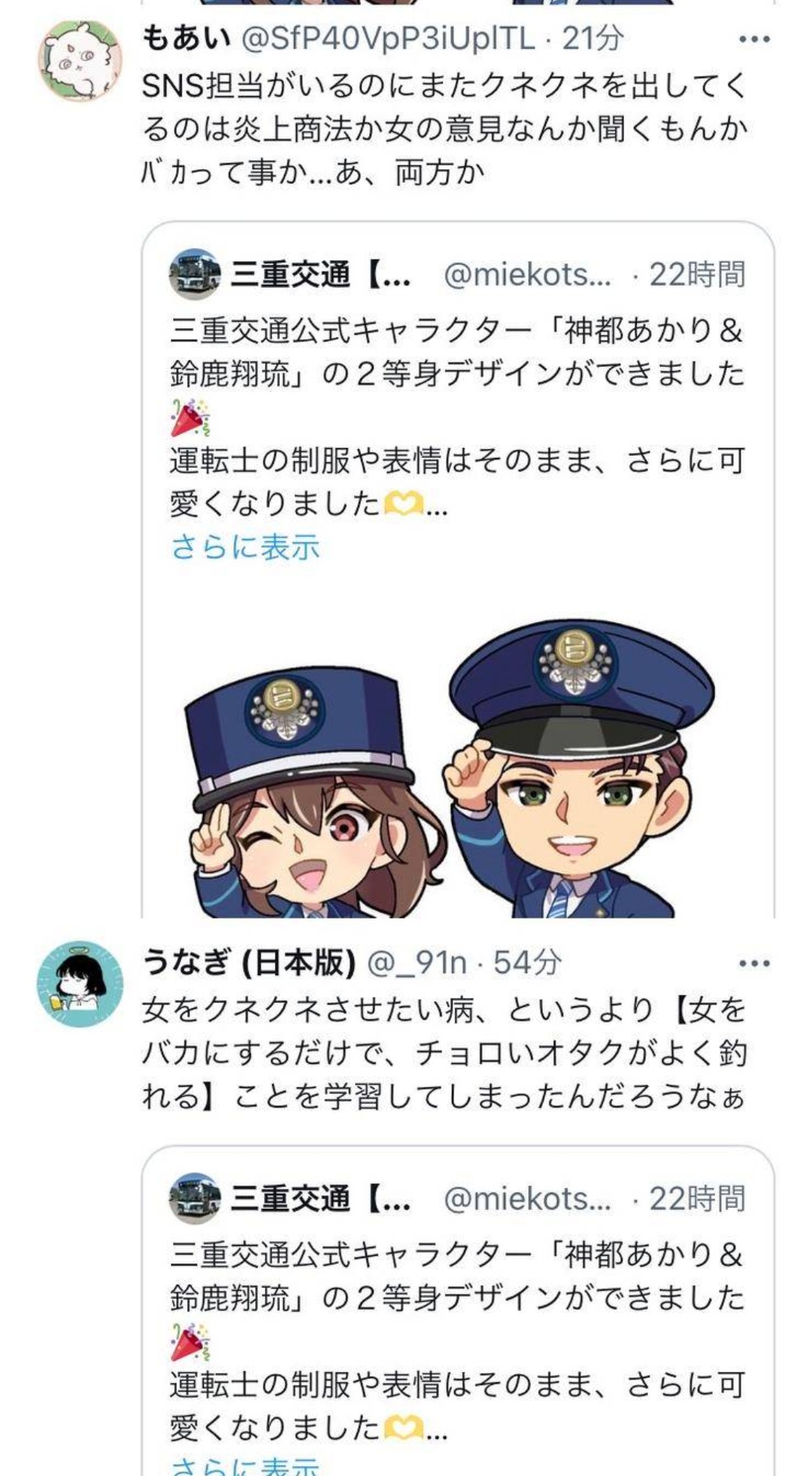Open @SfP40VpP3iUplTL handle link
Image resolution: width=812 pixels, height=1476 pixels.
pyautogui.click(x=387, y=38)
